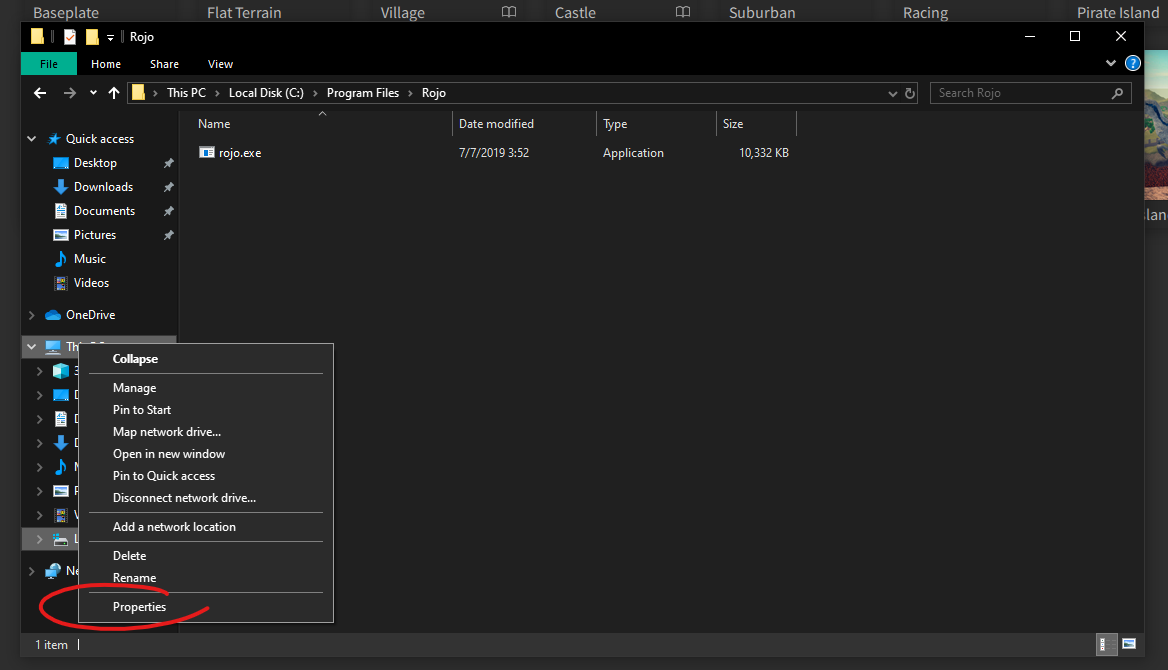Click the New folder icon in title bar

[x=92, y=37]
